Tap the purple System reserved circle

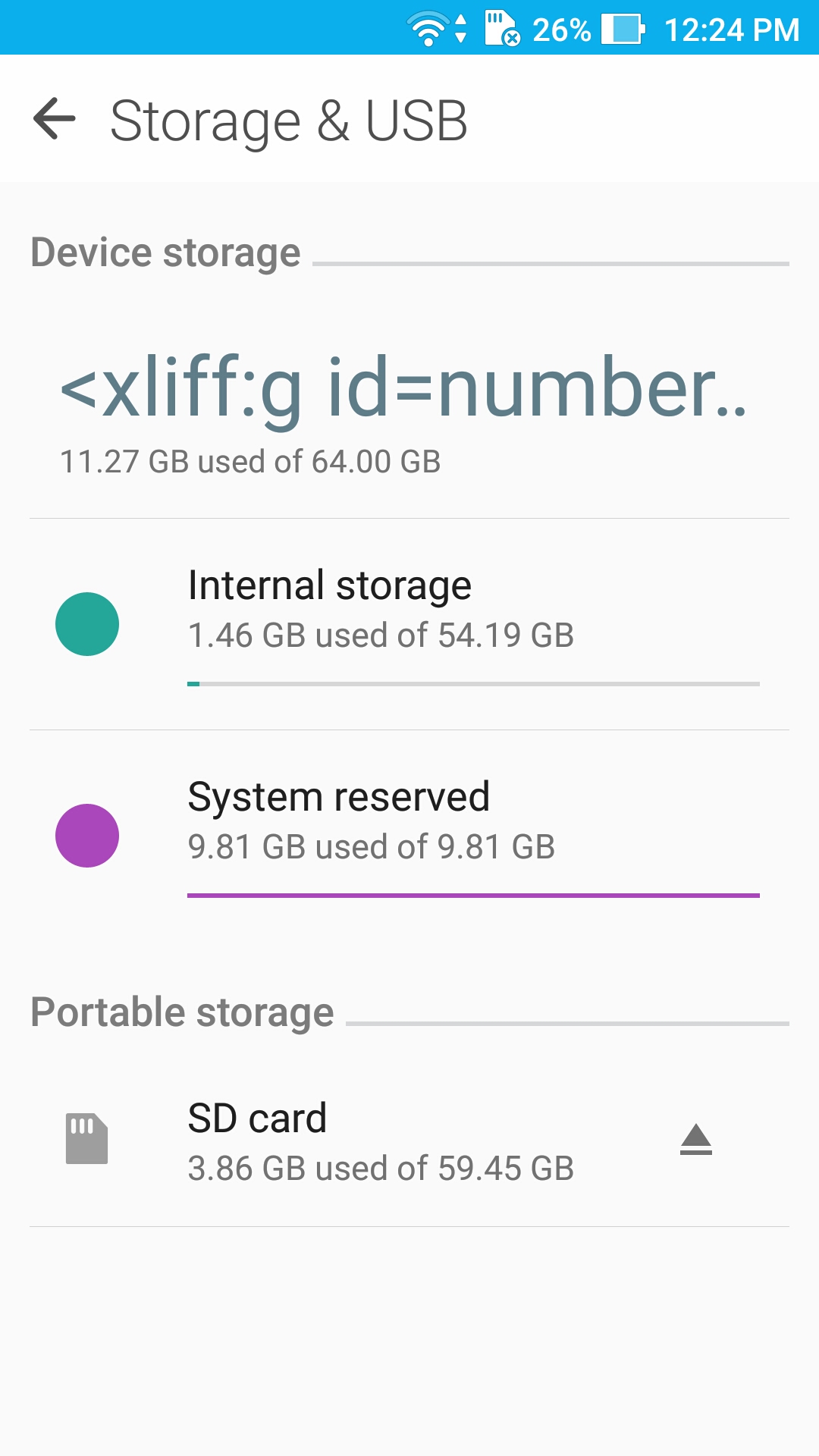click(x=87, y=836)
